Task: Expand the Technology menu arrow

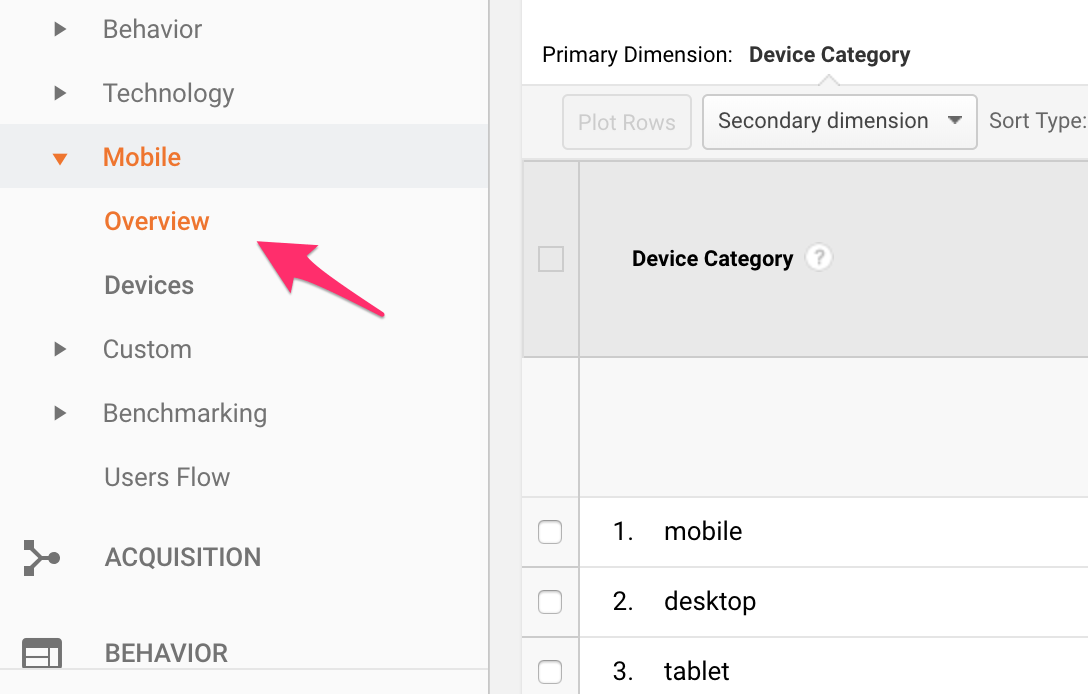Action: tap(60, 93)
